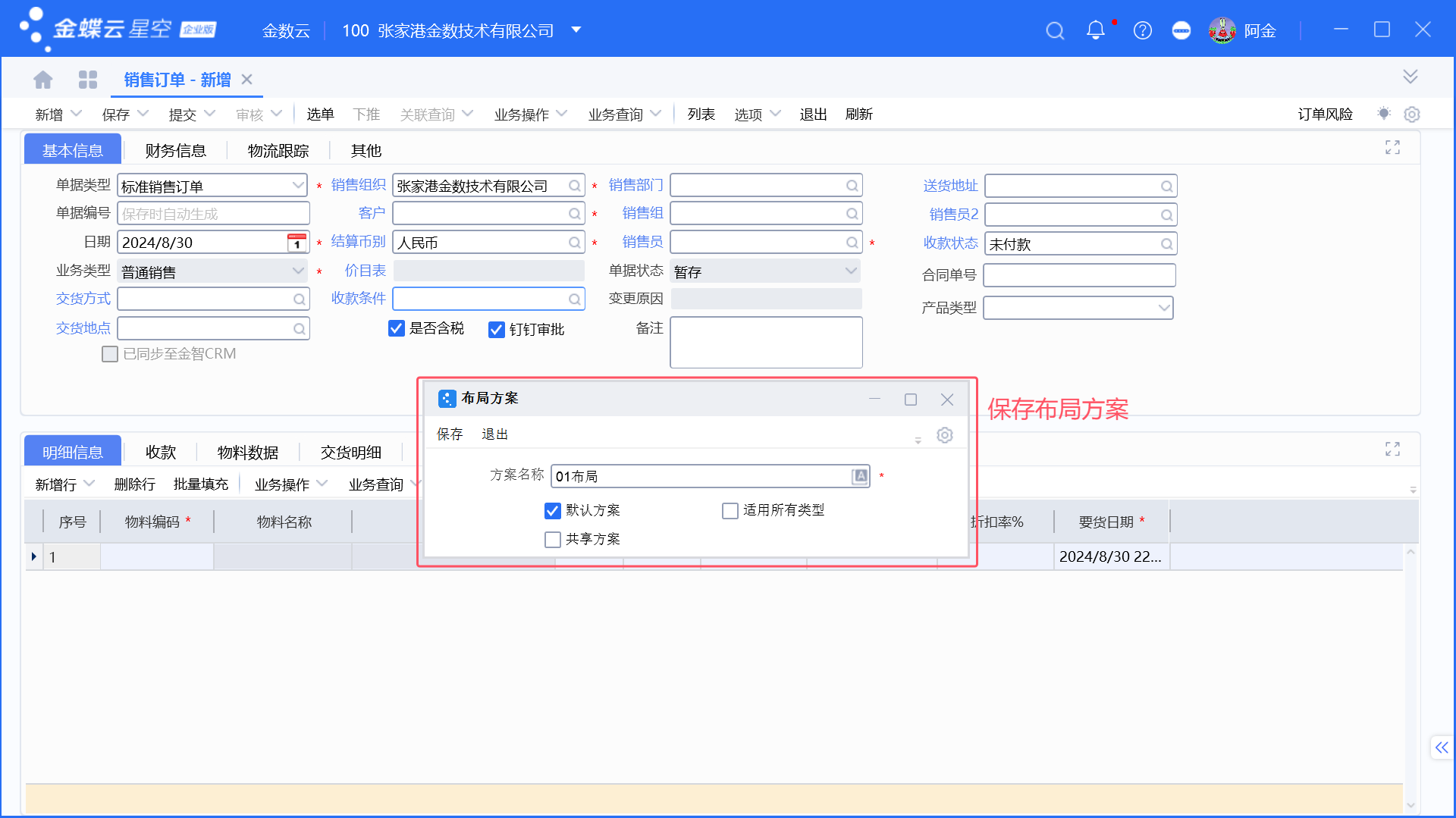Select the 物料数据 tab
Image resolution: width=1456 pixels, height=818 pixels.
pyautogui.click(x=248, y=453)
